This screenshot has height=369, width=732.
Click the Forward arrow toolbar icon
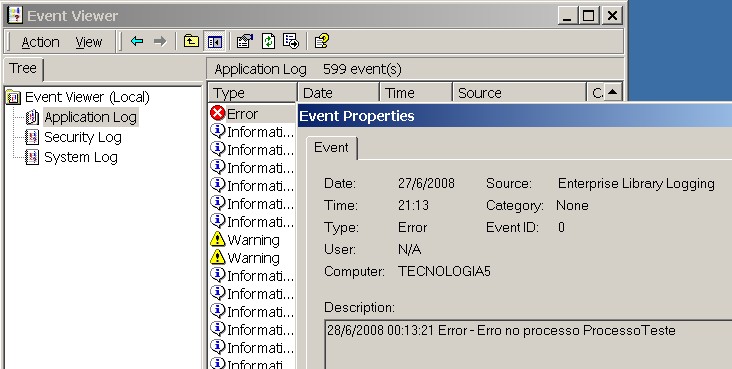pyautogui.click(x=160, y=42)
